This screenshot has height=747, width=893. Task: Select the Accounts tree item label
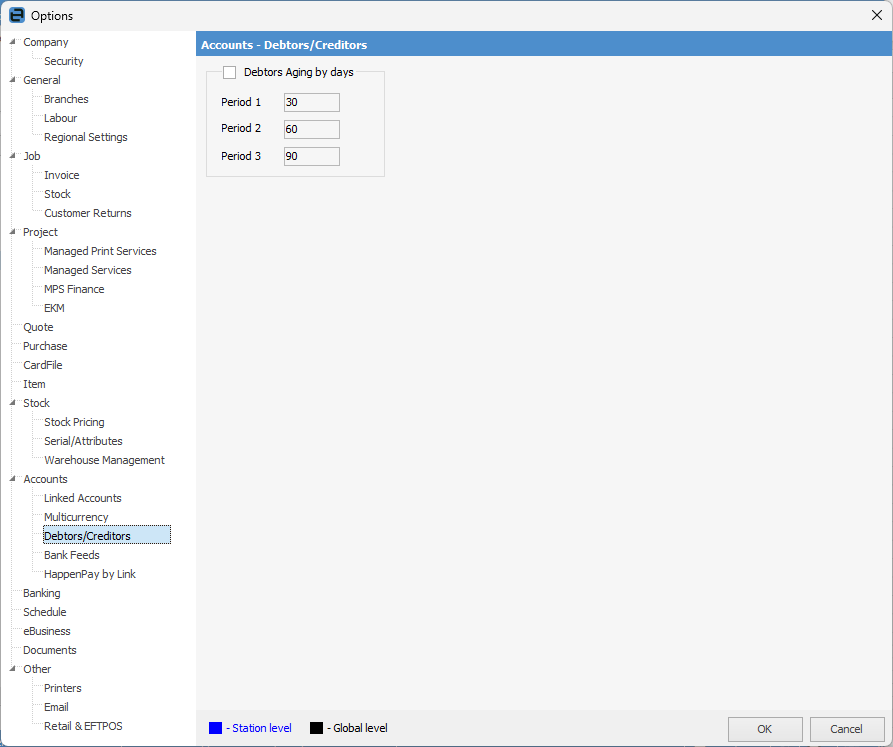(45, 479)
